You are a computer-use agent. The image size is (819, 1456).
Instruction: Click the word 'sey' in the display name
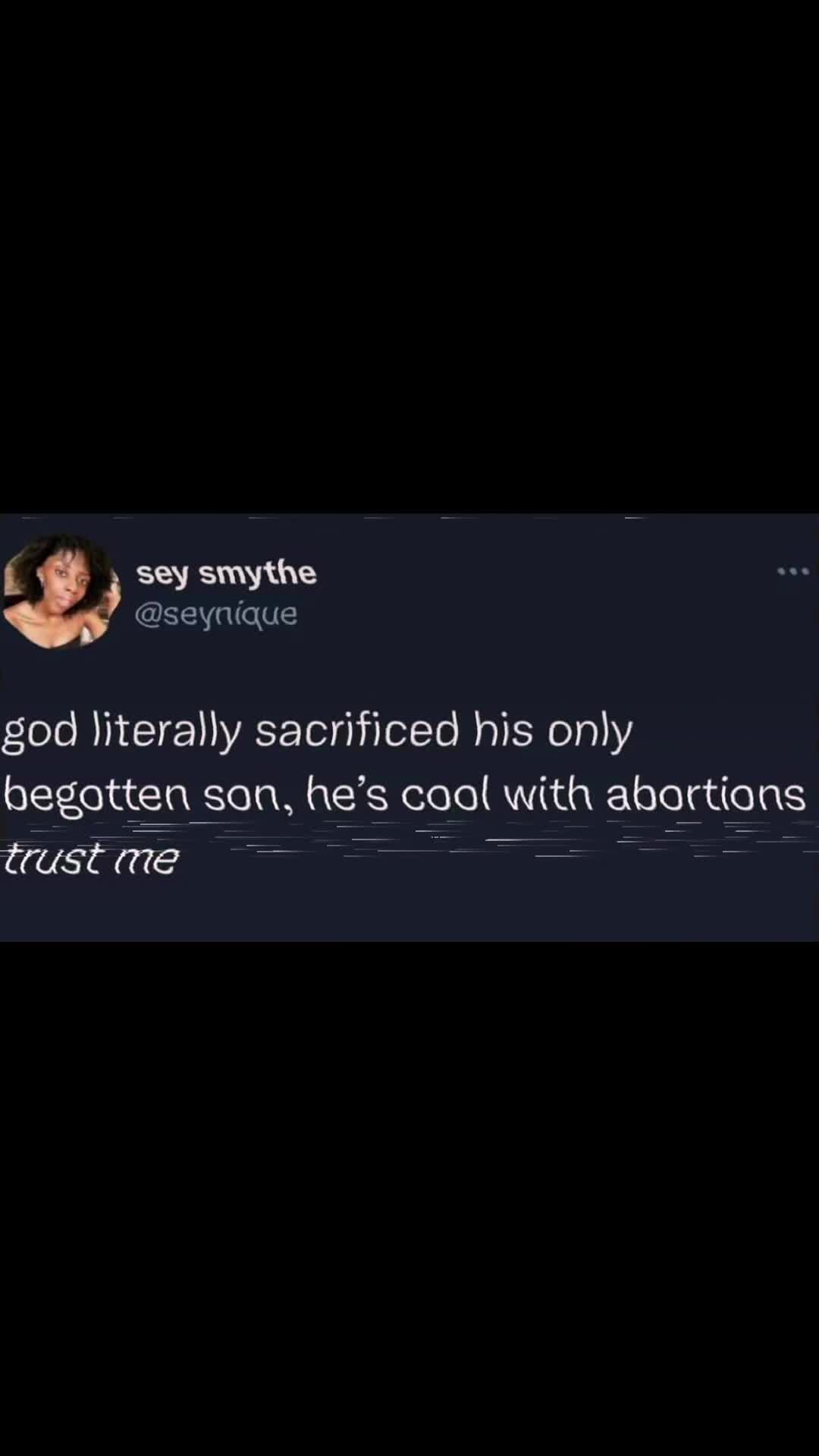[x=162, y=576]
